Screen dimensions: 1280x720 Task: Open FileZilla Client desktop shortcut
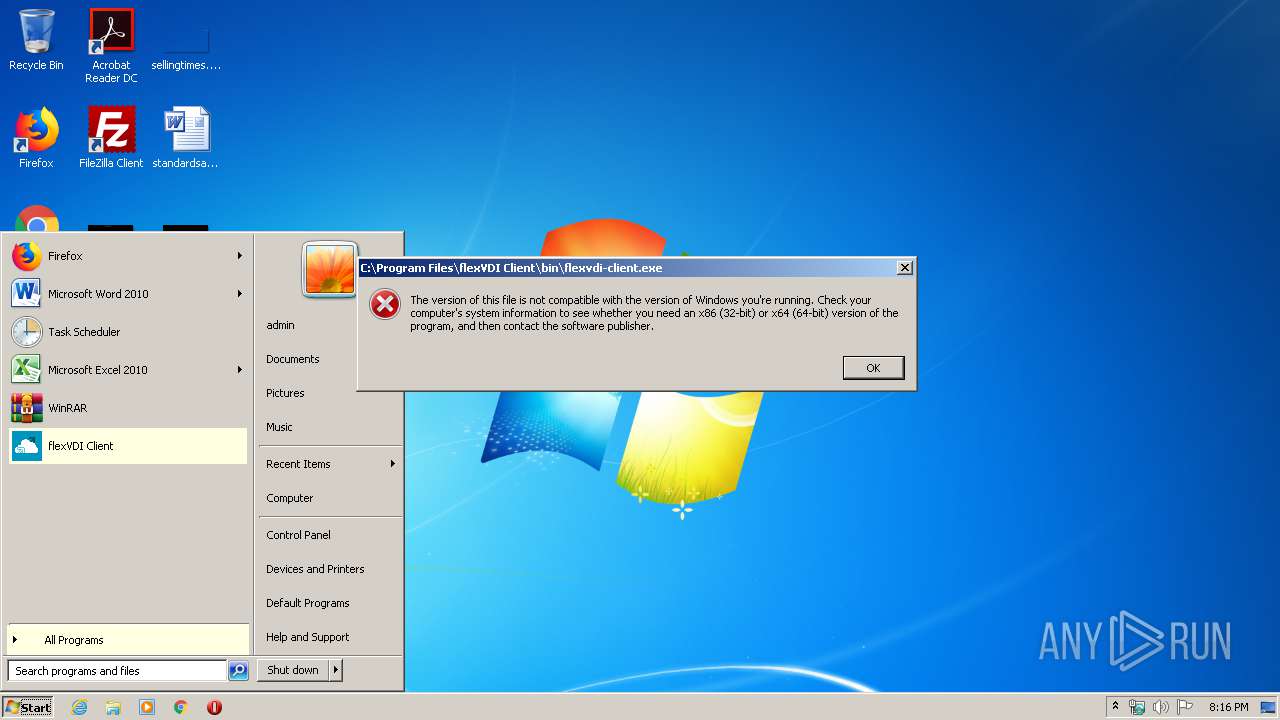111,137
